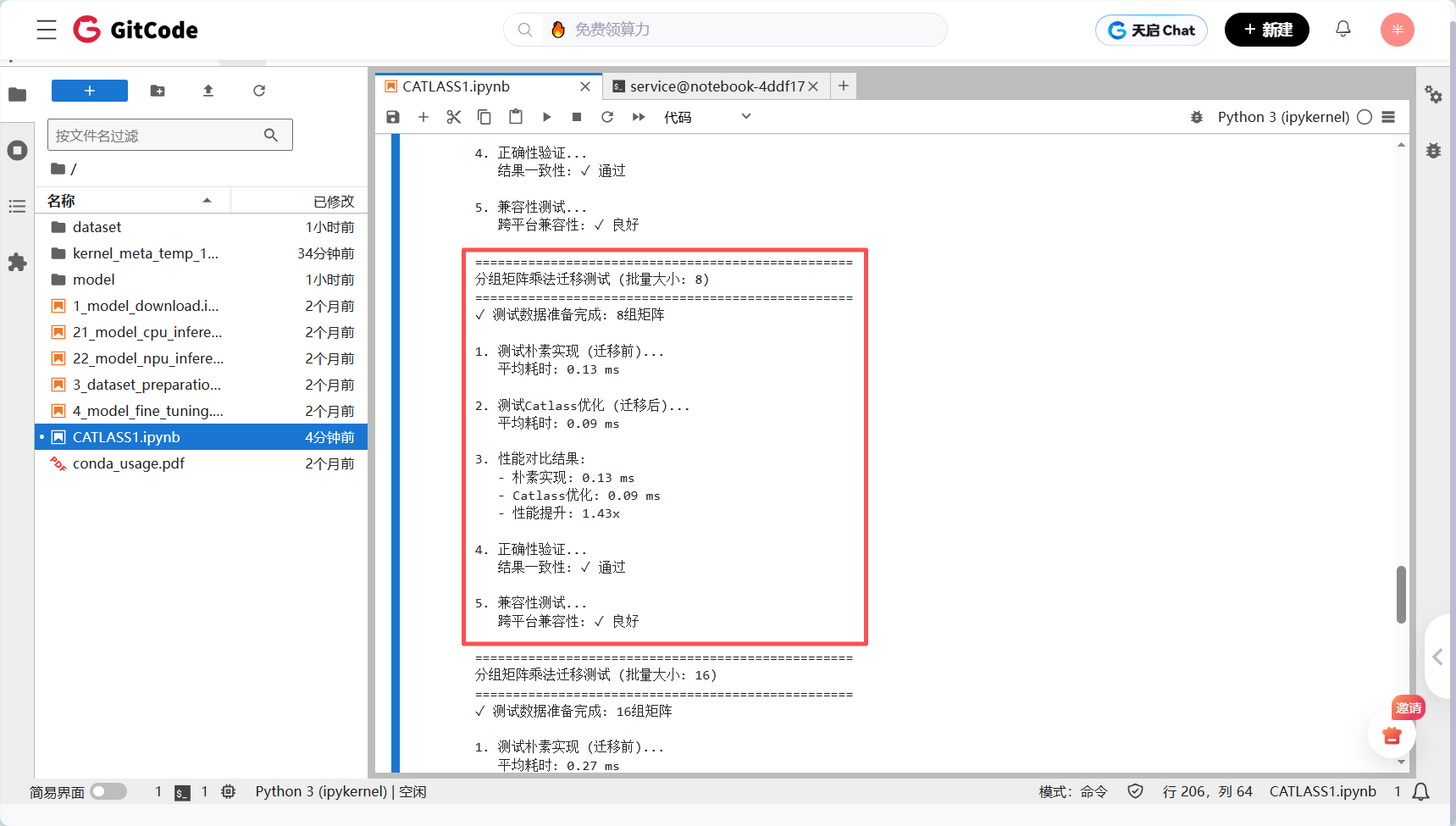Select 1_model_download notebook

[x=201, y=306]
